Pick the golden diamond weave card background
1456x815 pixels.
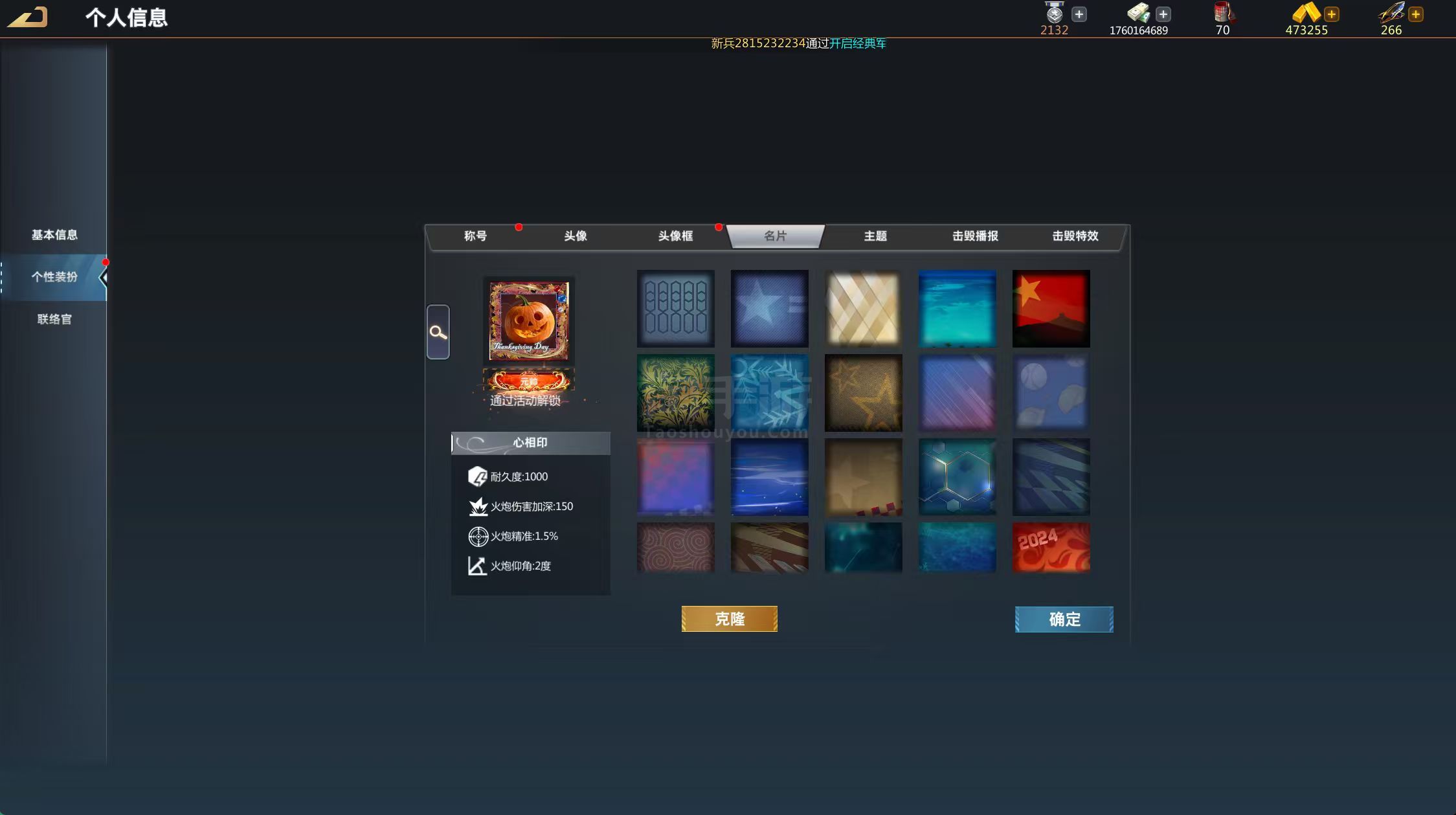863,309
